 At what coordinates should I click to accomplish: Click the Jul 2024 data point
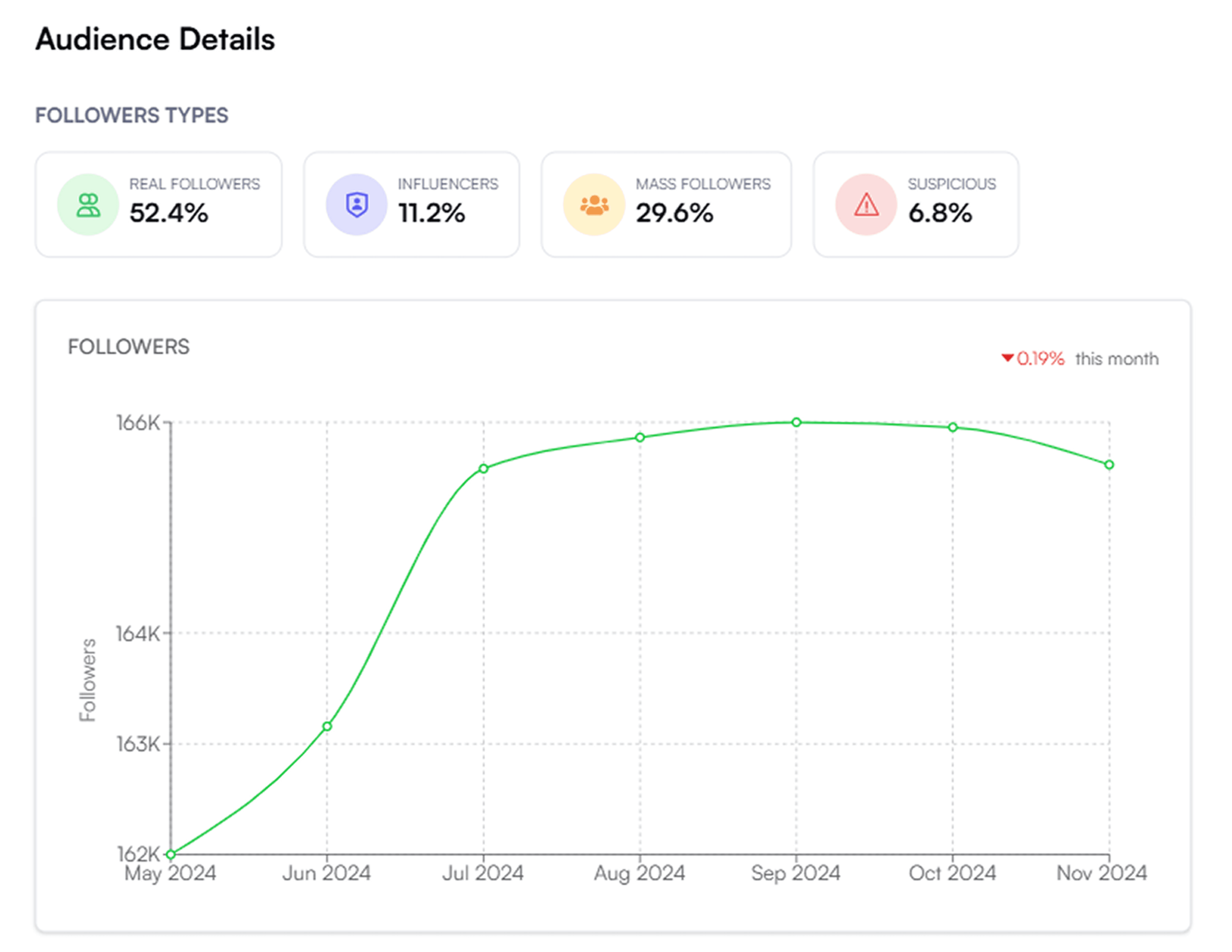pyautogui.click(x=483, y=469)
